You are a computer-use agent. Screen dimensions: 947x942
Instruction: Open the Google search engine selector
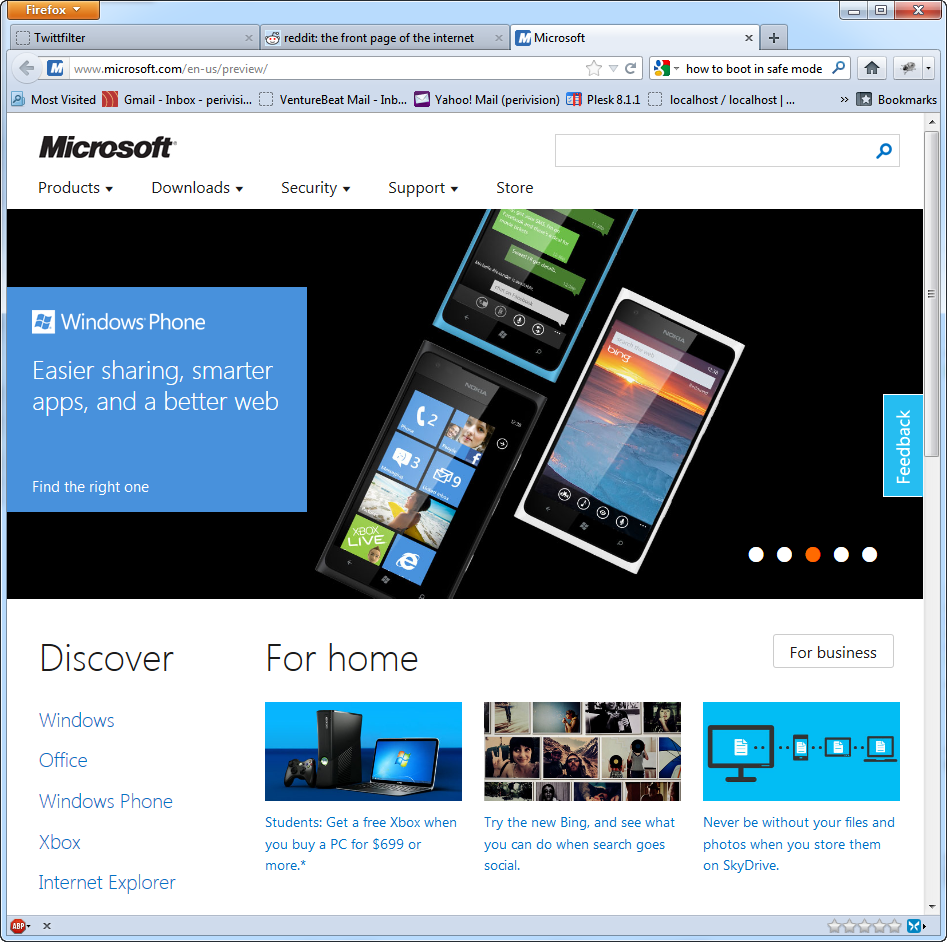pos(667,68)
